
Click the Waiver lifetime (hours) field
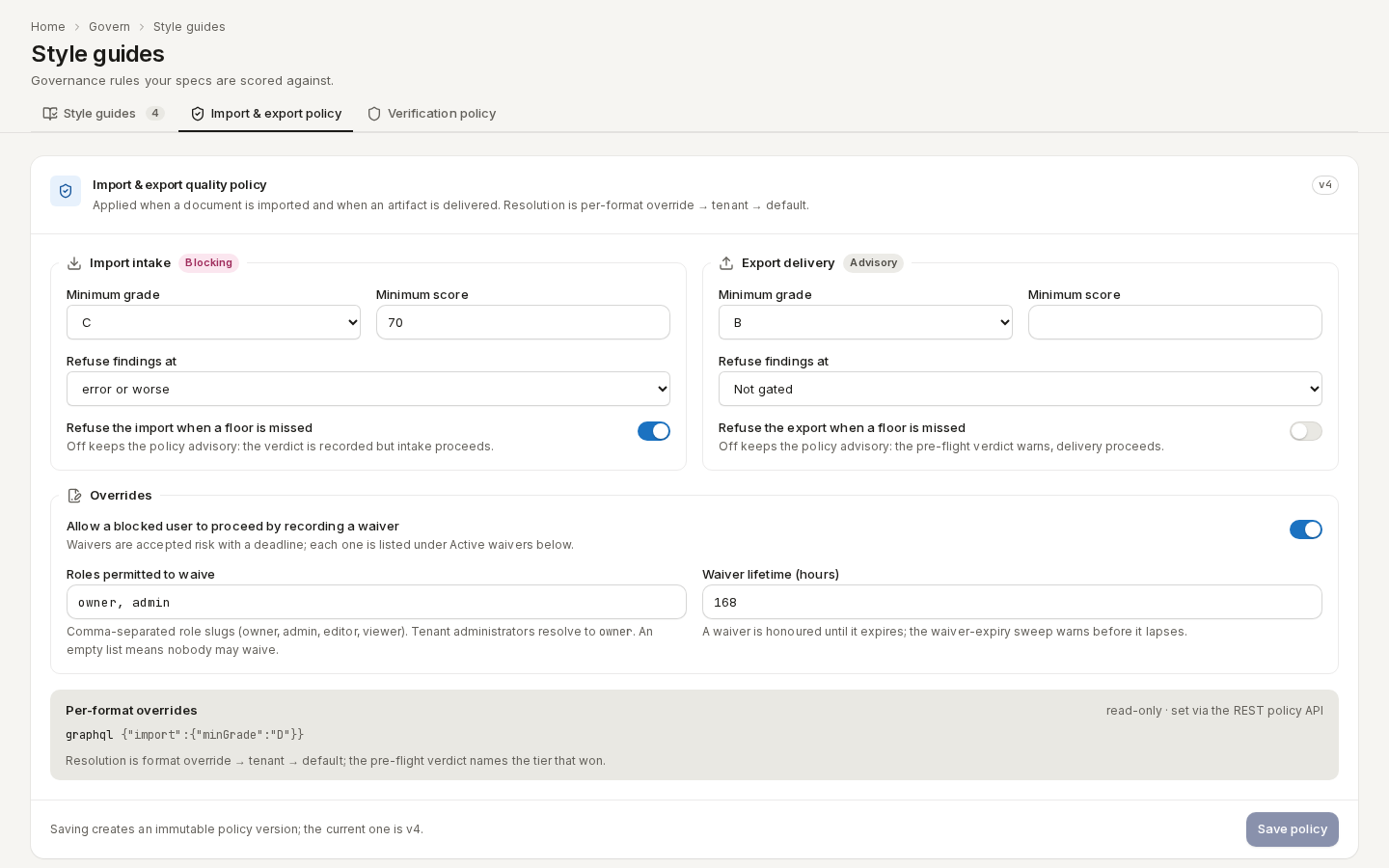[1012, 602]
